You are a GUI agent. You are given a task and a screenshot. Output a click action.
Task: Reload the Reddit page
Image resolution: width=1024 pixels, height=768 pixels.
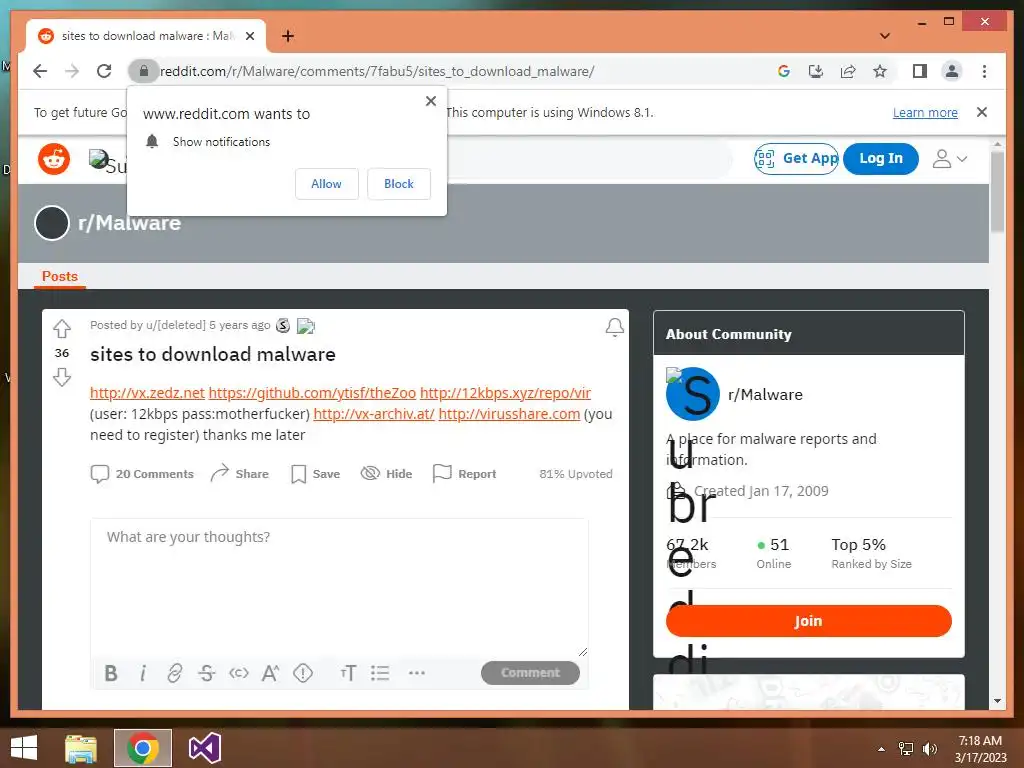[x=104, y=71]
